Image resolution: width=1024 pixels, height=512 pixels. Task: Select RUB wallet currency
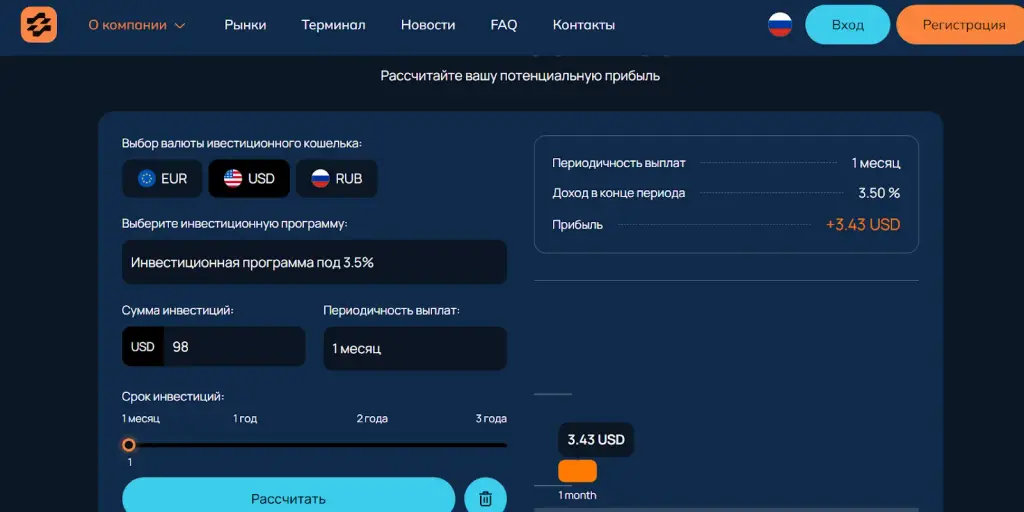tap(336, 178)
